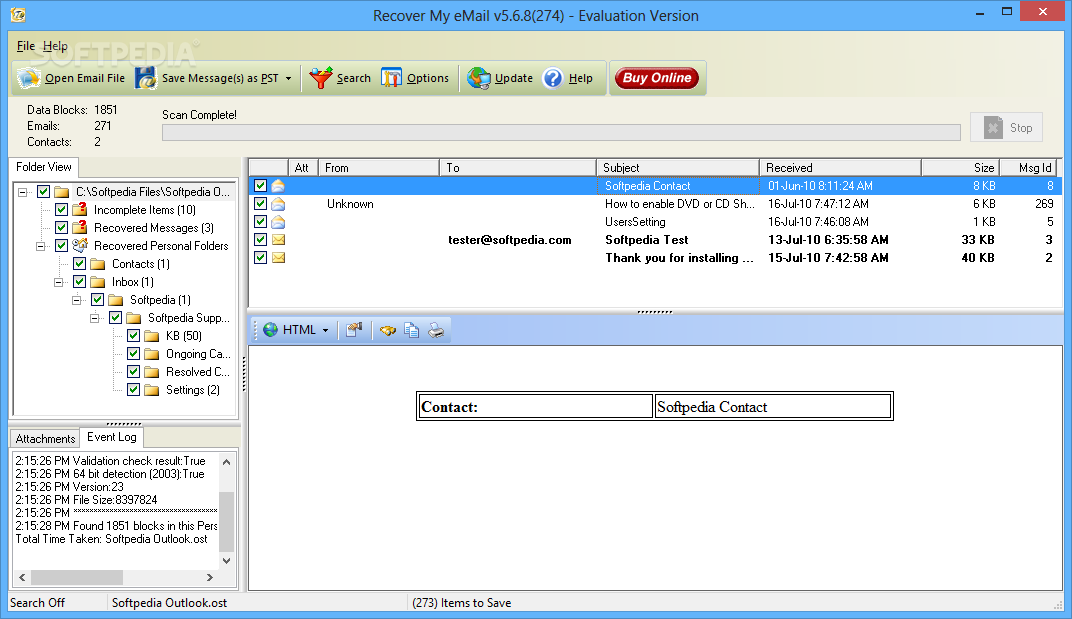Screen dimensions: 1072x619
Task: Click the Search funnel icon
Action: [321, 78]
